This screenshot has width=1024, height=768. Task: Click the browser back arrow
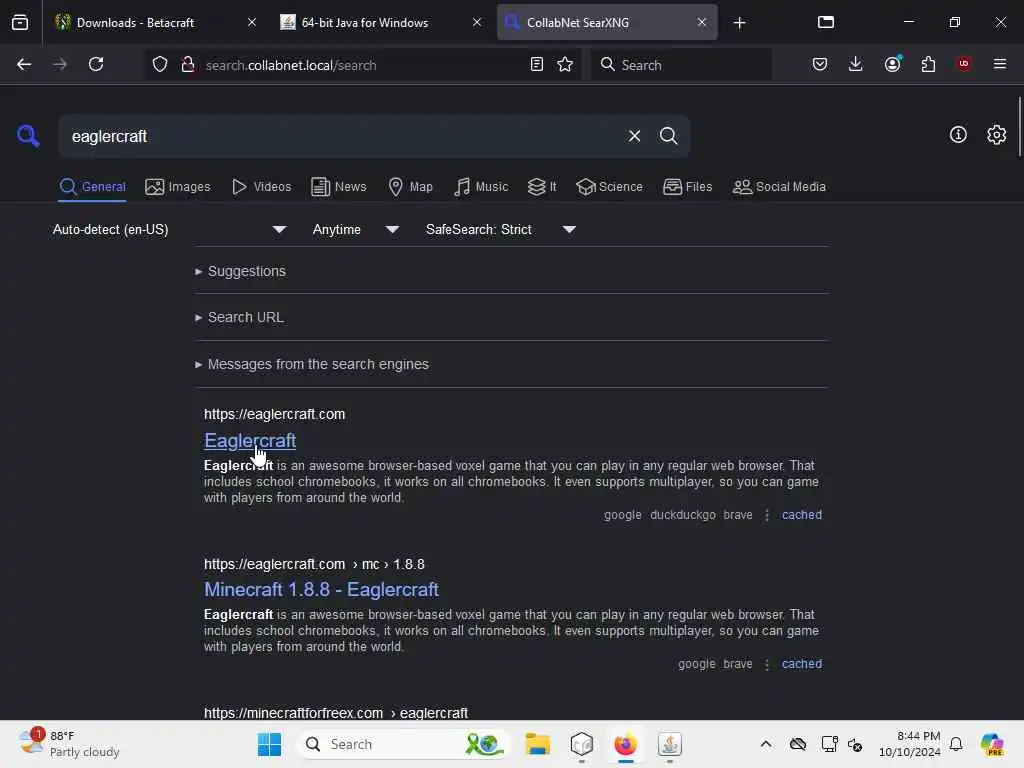click(24, 64)
